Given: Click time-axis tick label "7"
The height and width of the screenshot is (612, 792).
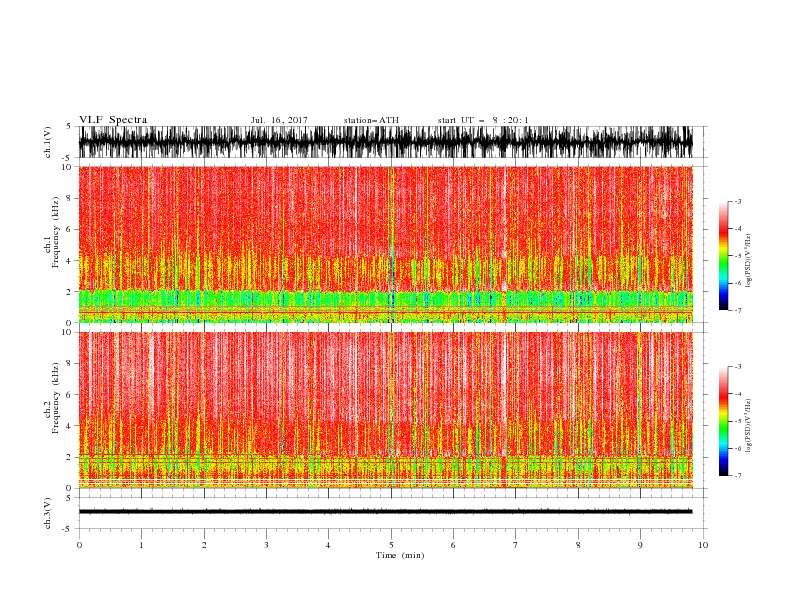Looking at the screenshot, I should coord(516,545).
